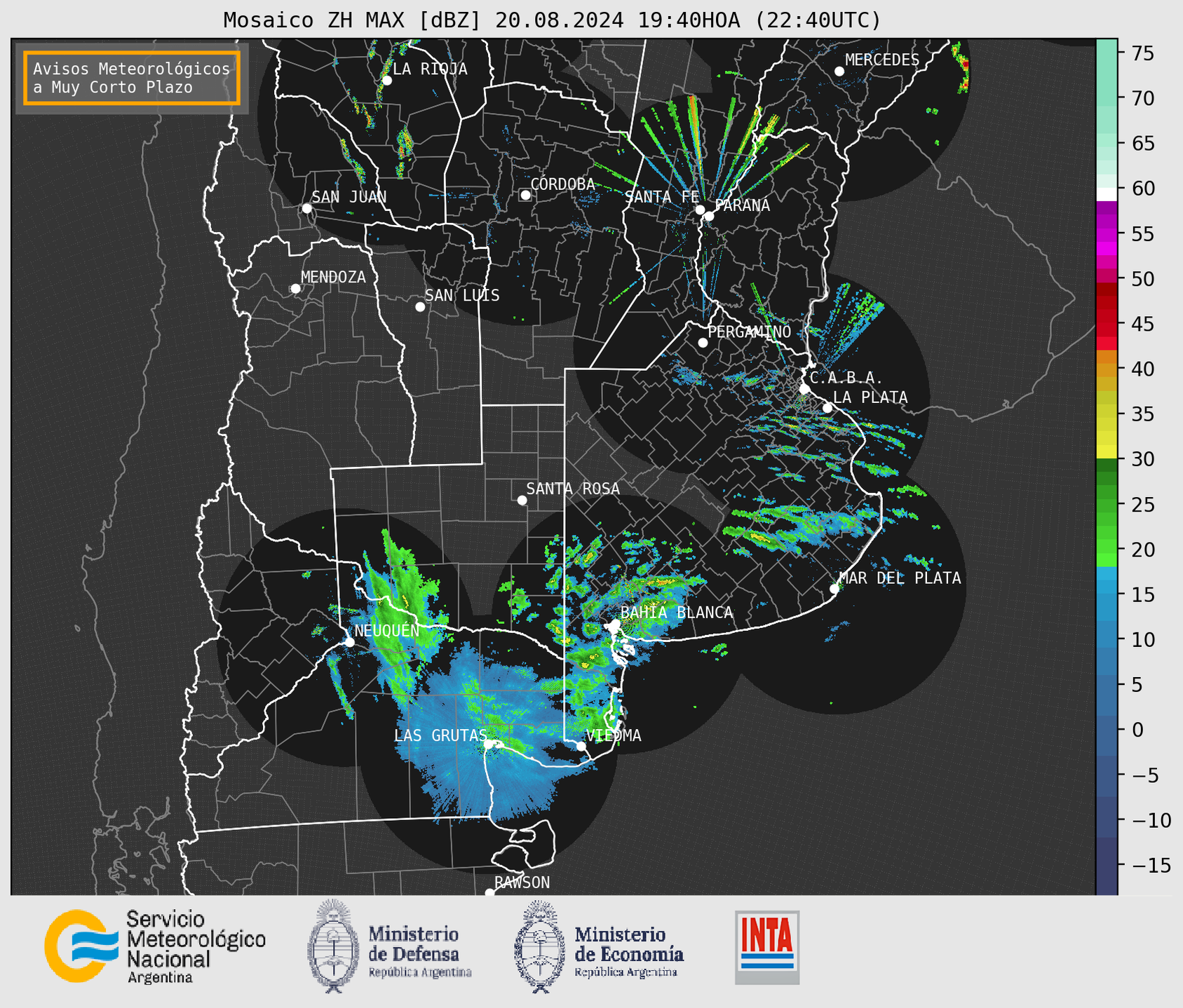The width and height of the screenshot is (1183, 1008).
Task: Click the 15 value on the dBZ scale
Action: (1142, 594)
